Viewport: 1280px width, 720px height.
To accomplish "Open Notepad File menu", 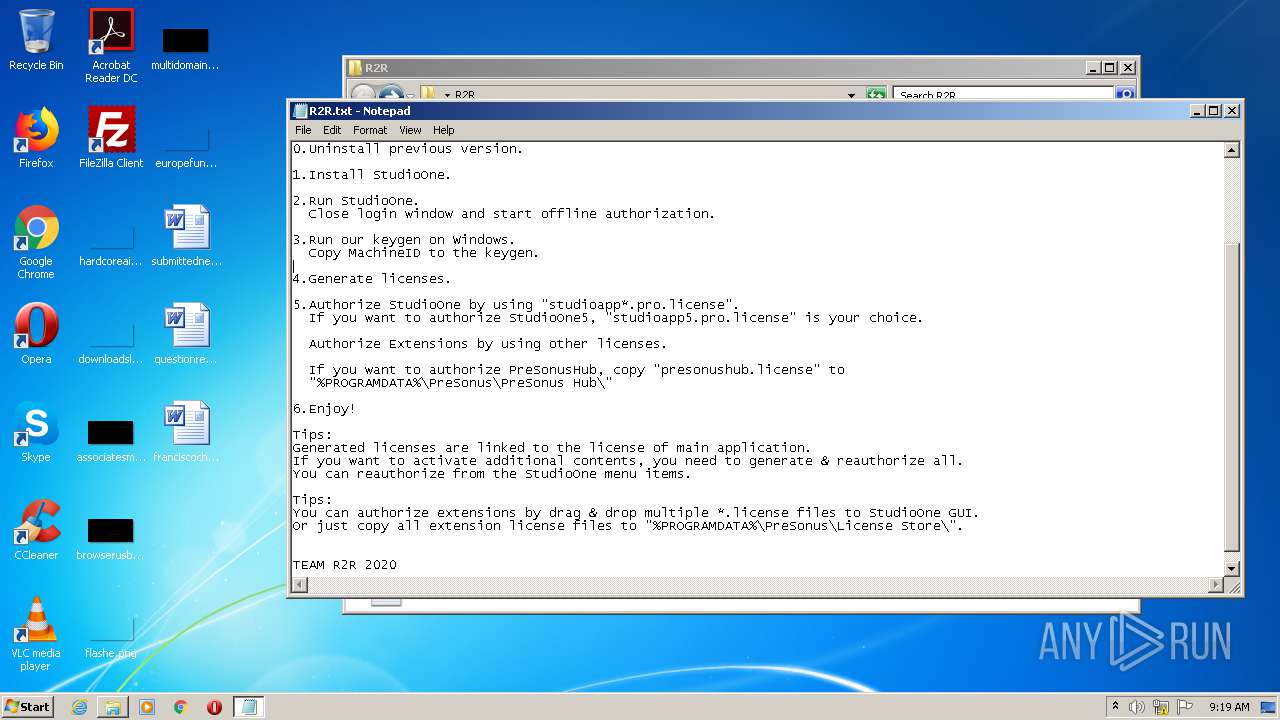I will (x=303, y=130).
